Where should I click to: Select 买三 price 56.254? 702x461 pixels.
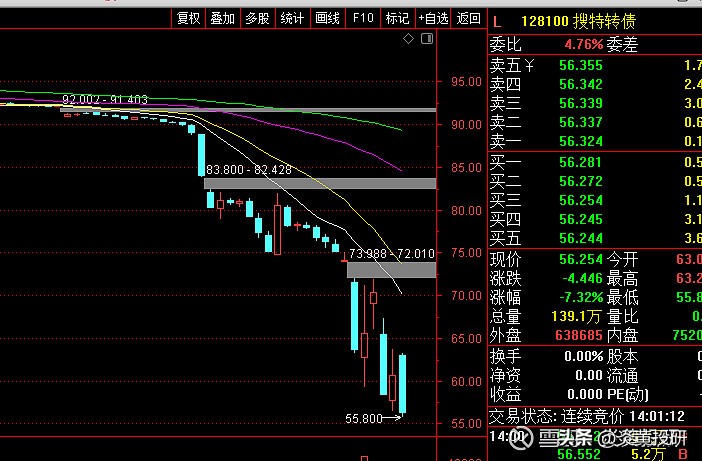coord(581,200)
